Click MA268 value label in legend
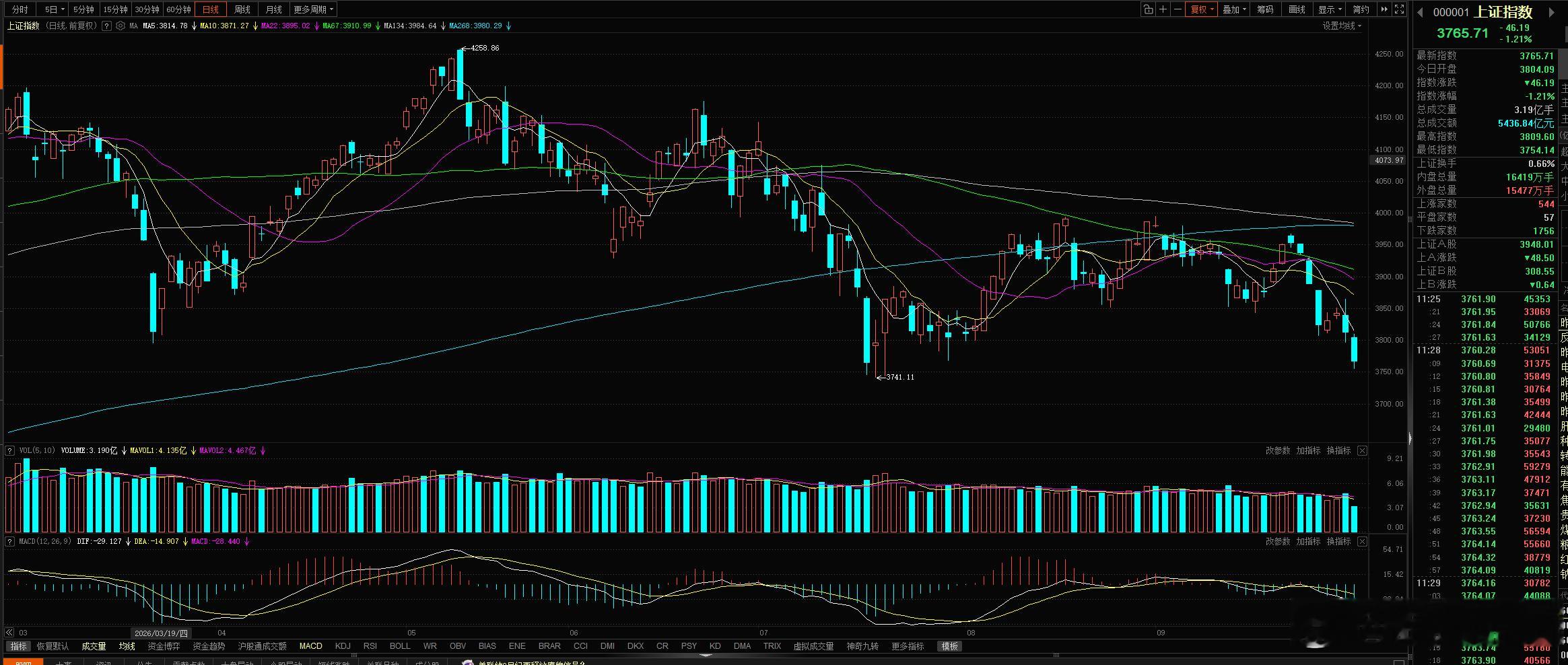Image resolution: width=1568 pixels, height=665 pixels. click(475, 26)
